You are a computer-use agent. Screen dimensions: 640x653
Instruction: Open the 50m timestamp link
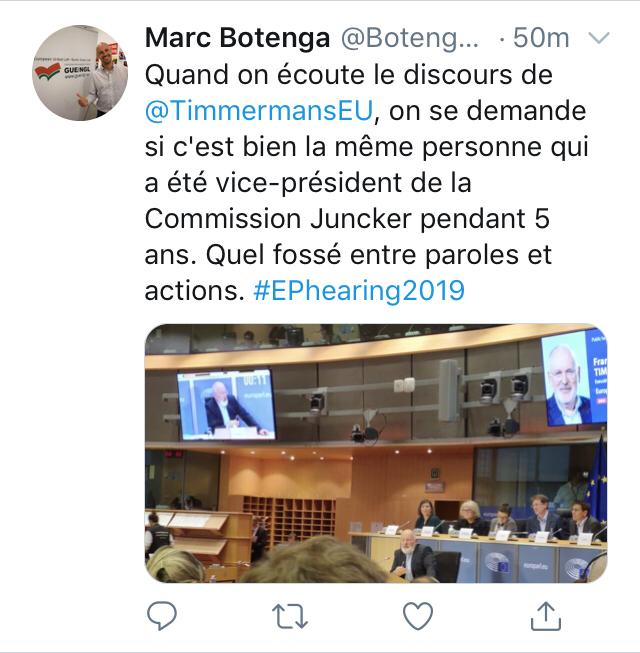540,38
